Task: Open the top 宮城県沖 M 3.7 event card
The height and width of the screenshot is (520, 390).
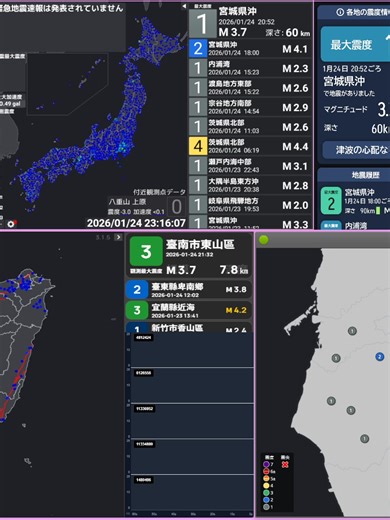Action: point(250,21)
